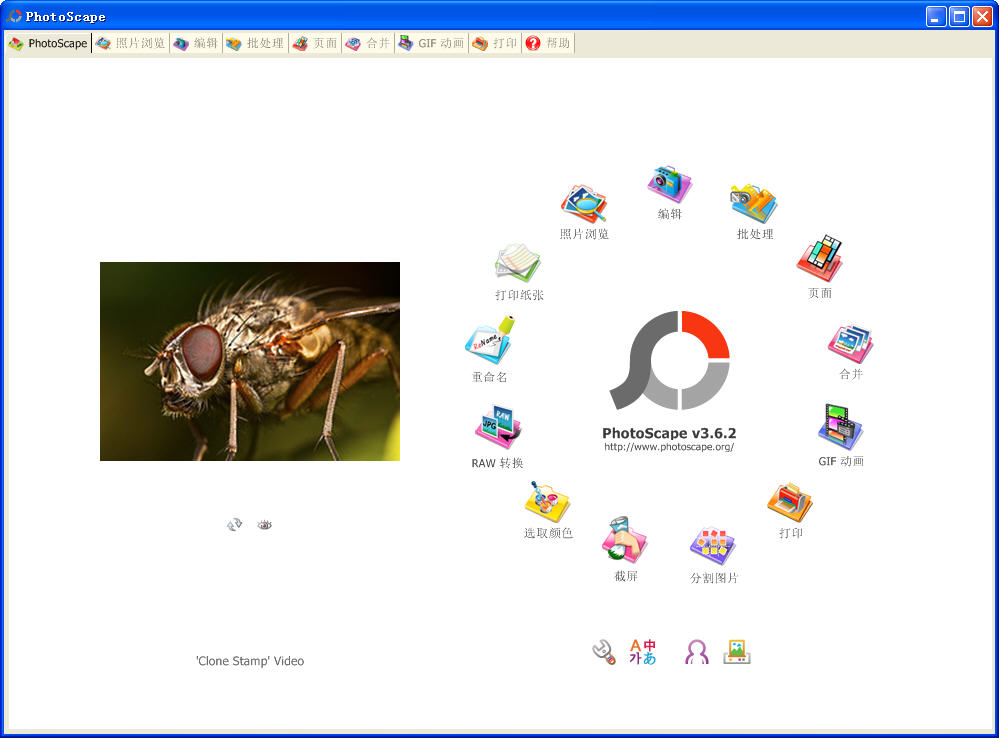999x738 pixels.
Task: Switch to the GIF 动画 tab
Action: [431, 43]
